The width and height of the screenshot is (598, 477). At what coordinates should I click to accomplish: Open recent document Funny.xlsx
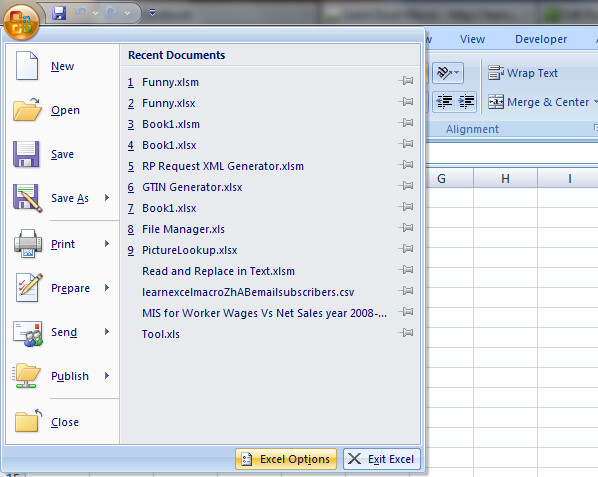tap(169, 103)
